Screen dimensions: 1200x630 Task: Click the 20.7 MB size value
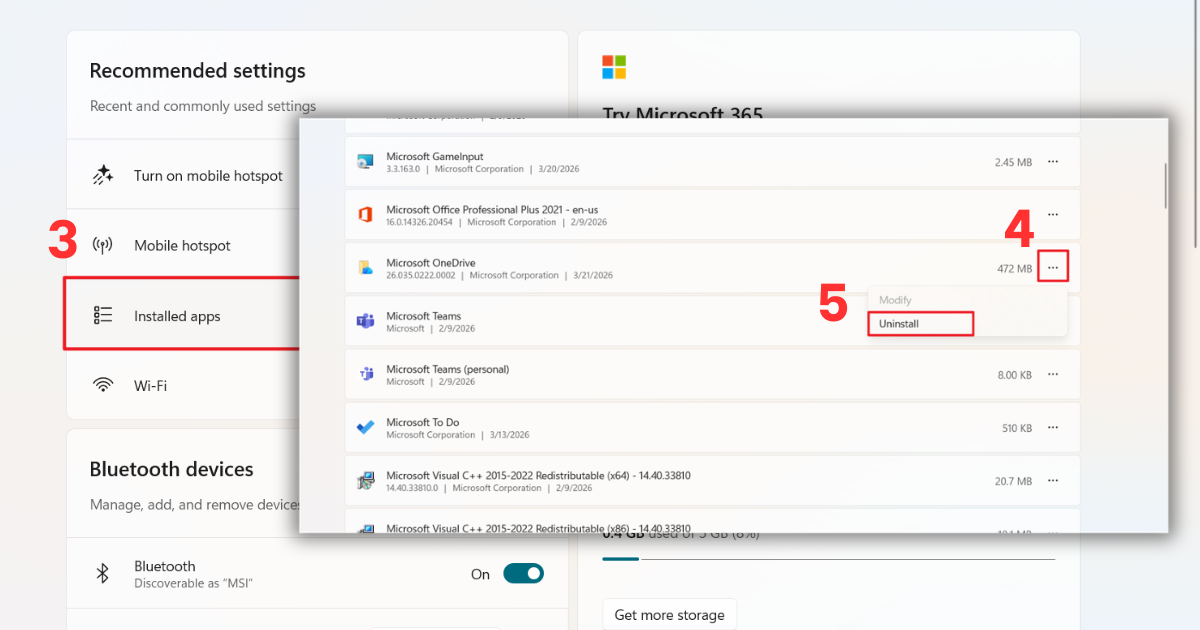[x=1014, y=481]
